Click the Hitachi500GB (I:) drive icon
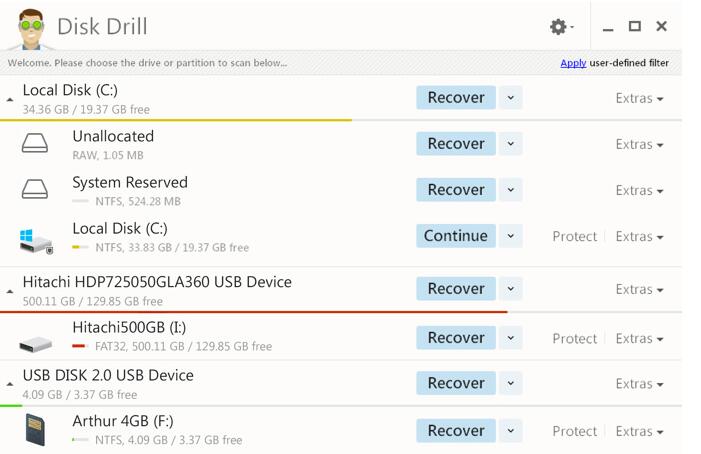This screenshot has height=454, width=701. [36, 344]
